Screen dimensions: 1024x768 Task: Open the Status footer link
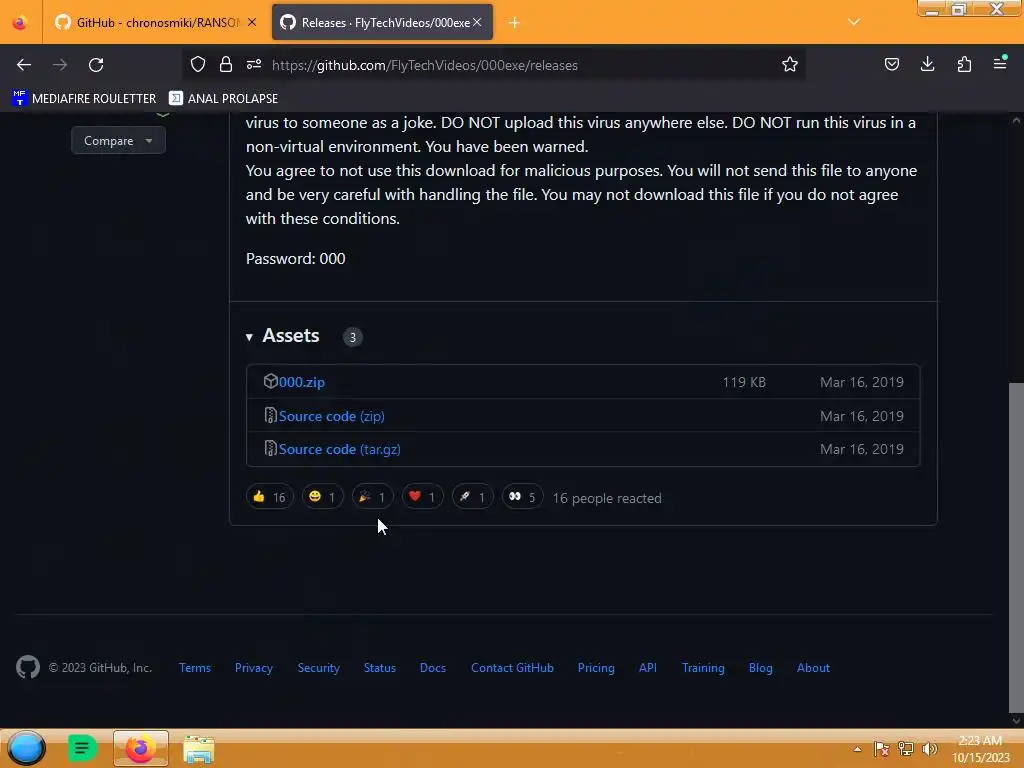pyautogui.click(x=379, y=667)
